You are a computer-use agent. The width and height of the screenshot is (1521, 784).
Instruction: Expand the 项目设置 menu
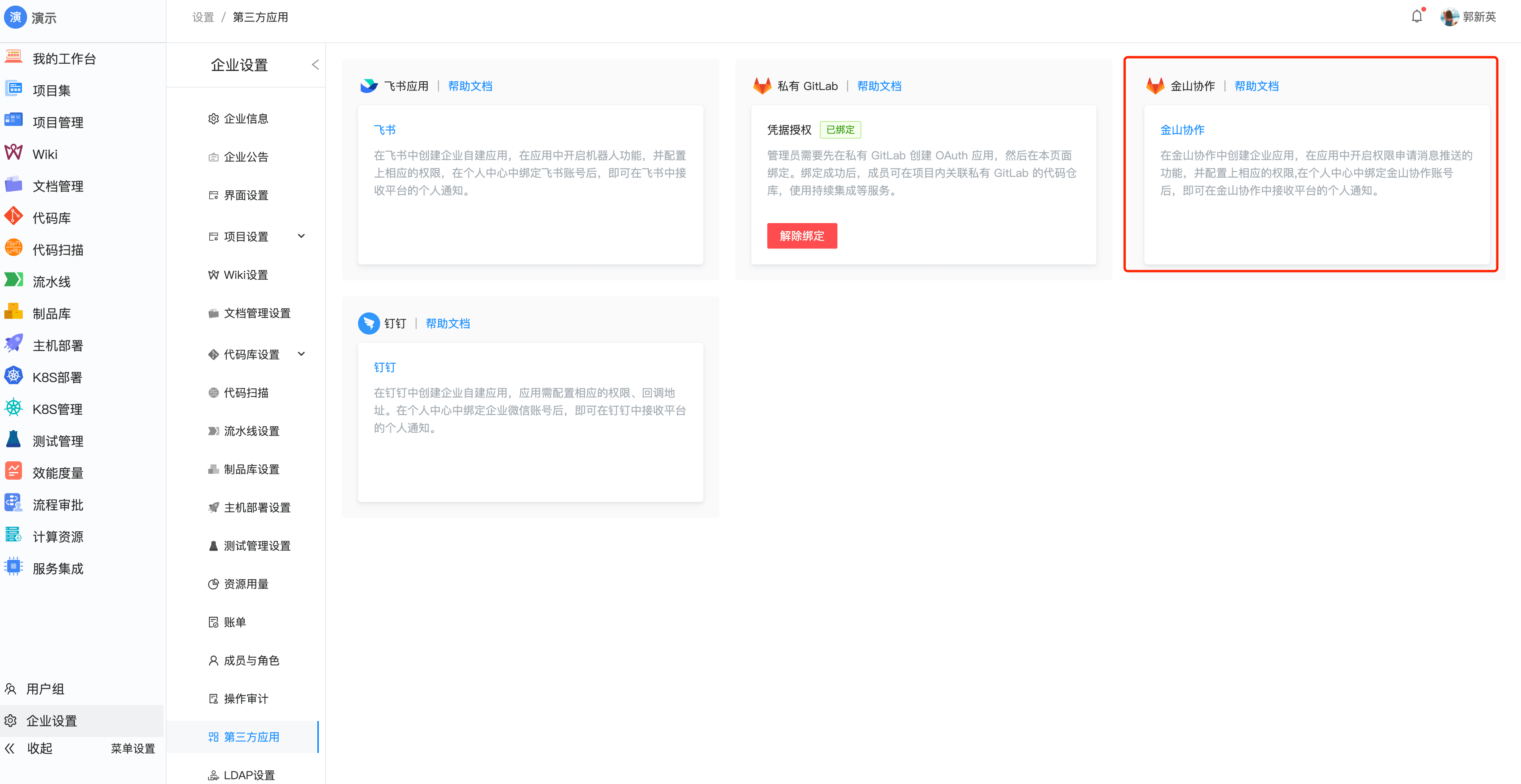(x=301, y=235)
